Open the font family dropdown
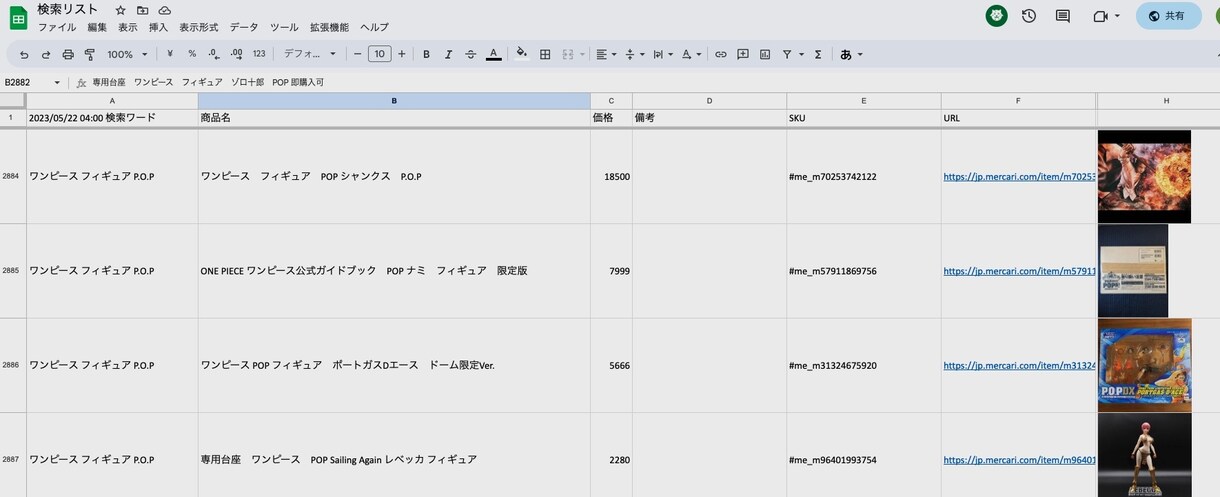The width and height of the screenshot is (1220, 497). [310, 54]
